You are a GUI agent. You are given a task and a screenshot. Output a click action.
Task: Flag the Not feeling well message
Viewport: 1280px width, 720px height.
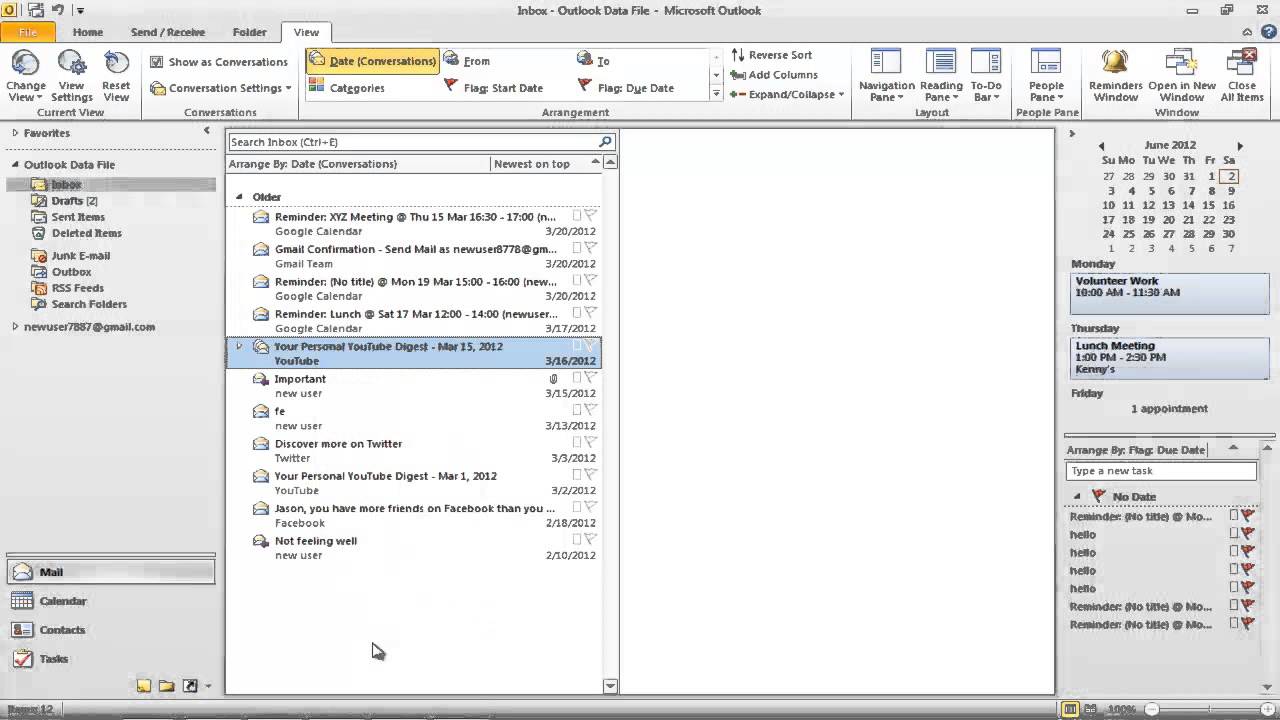tap(590, 540)
